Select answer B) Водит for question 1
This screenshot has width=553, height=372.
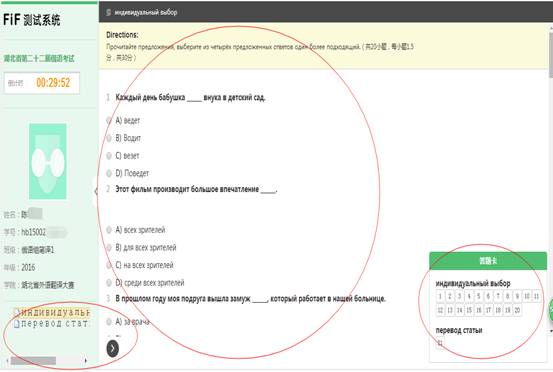point(109,138)
